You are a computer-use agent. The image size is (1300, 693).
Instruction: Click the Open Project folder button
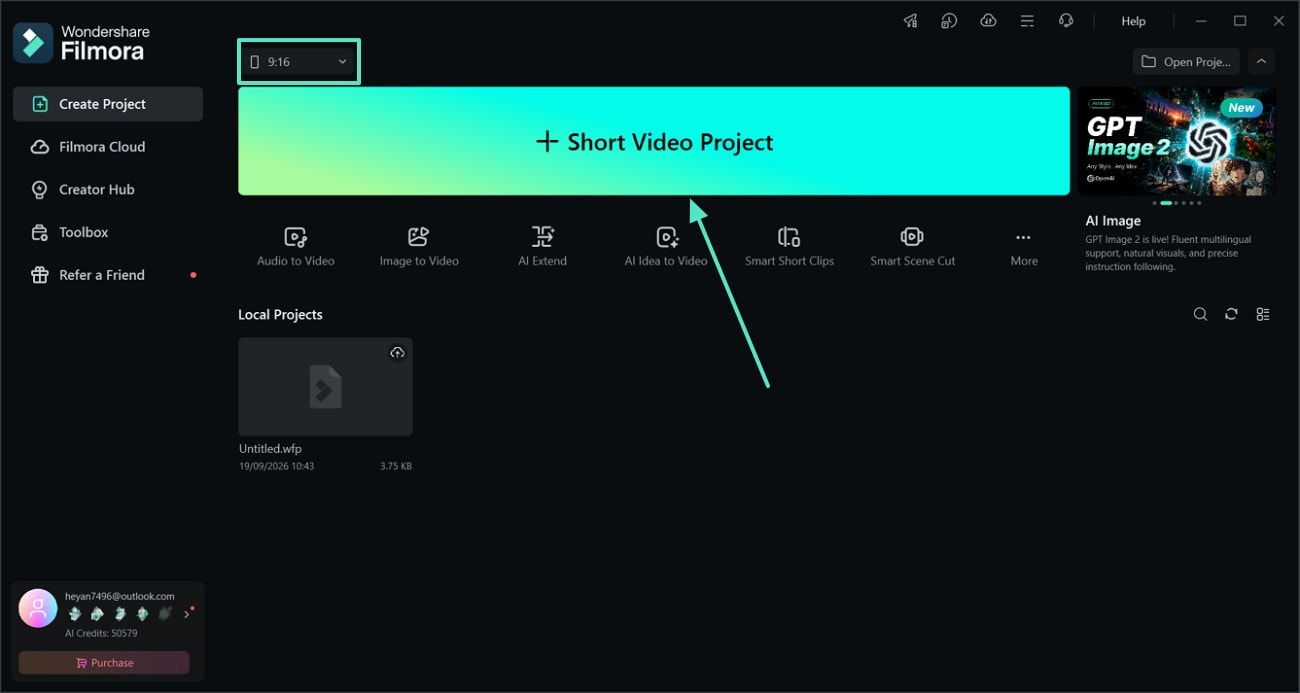click(1187, 61)
